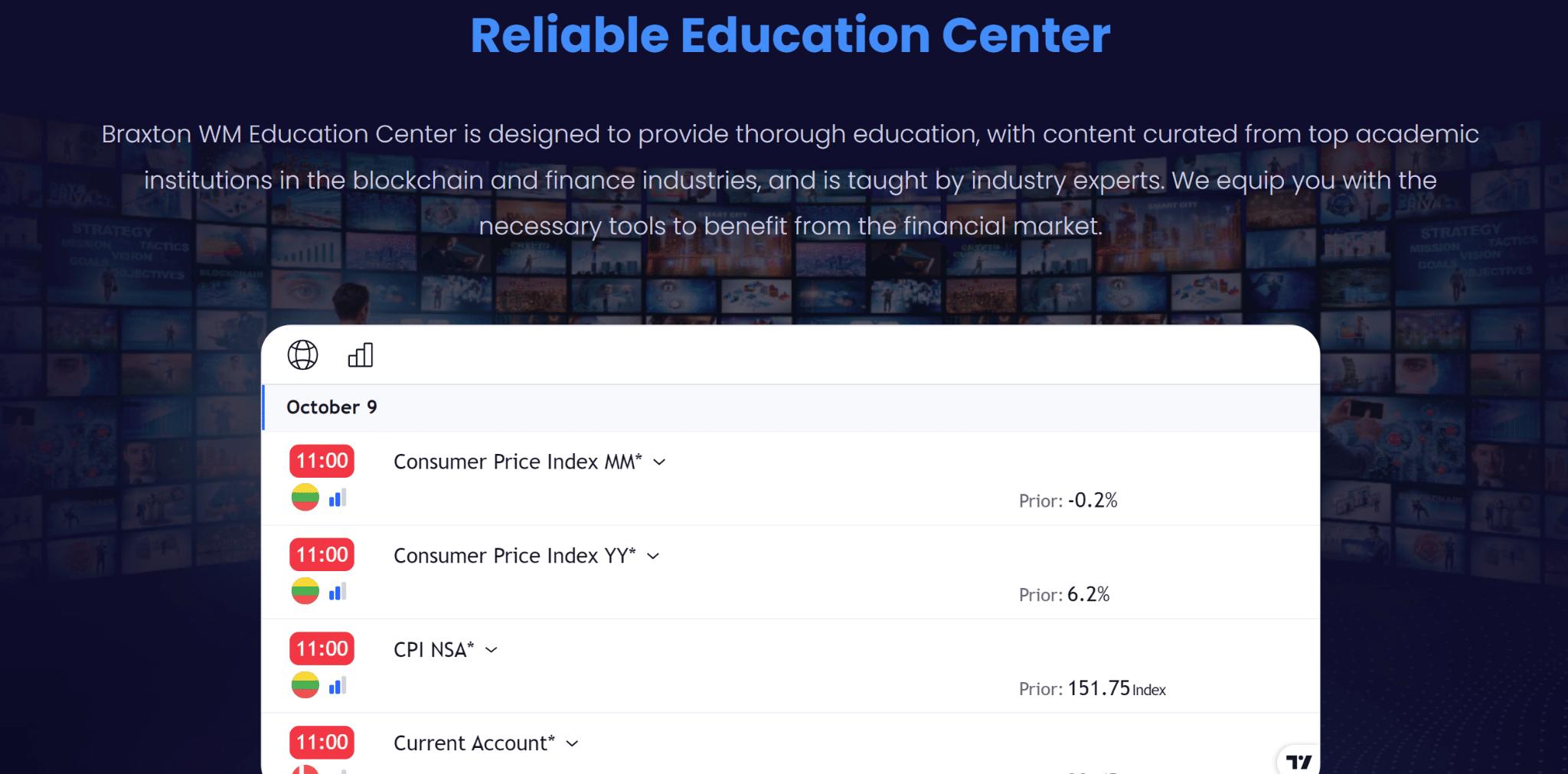1568x774 pixels.
Task: Open the Current Account event title
Action: (x=474, y=743)
